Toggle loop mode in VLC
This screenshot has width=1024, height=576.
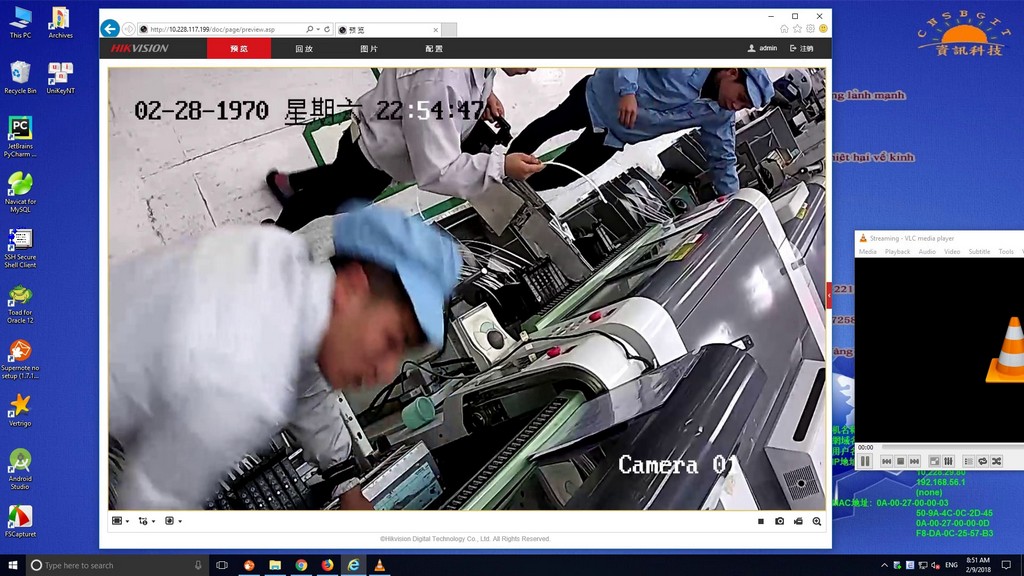[982, 461]
